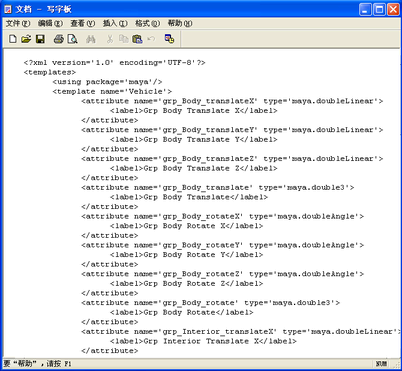The image size is (402, 371).
Task: Maximize the WordPad window
Action: 379,9
